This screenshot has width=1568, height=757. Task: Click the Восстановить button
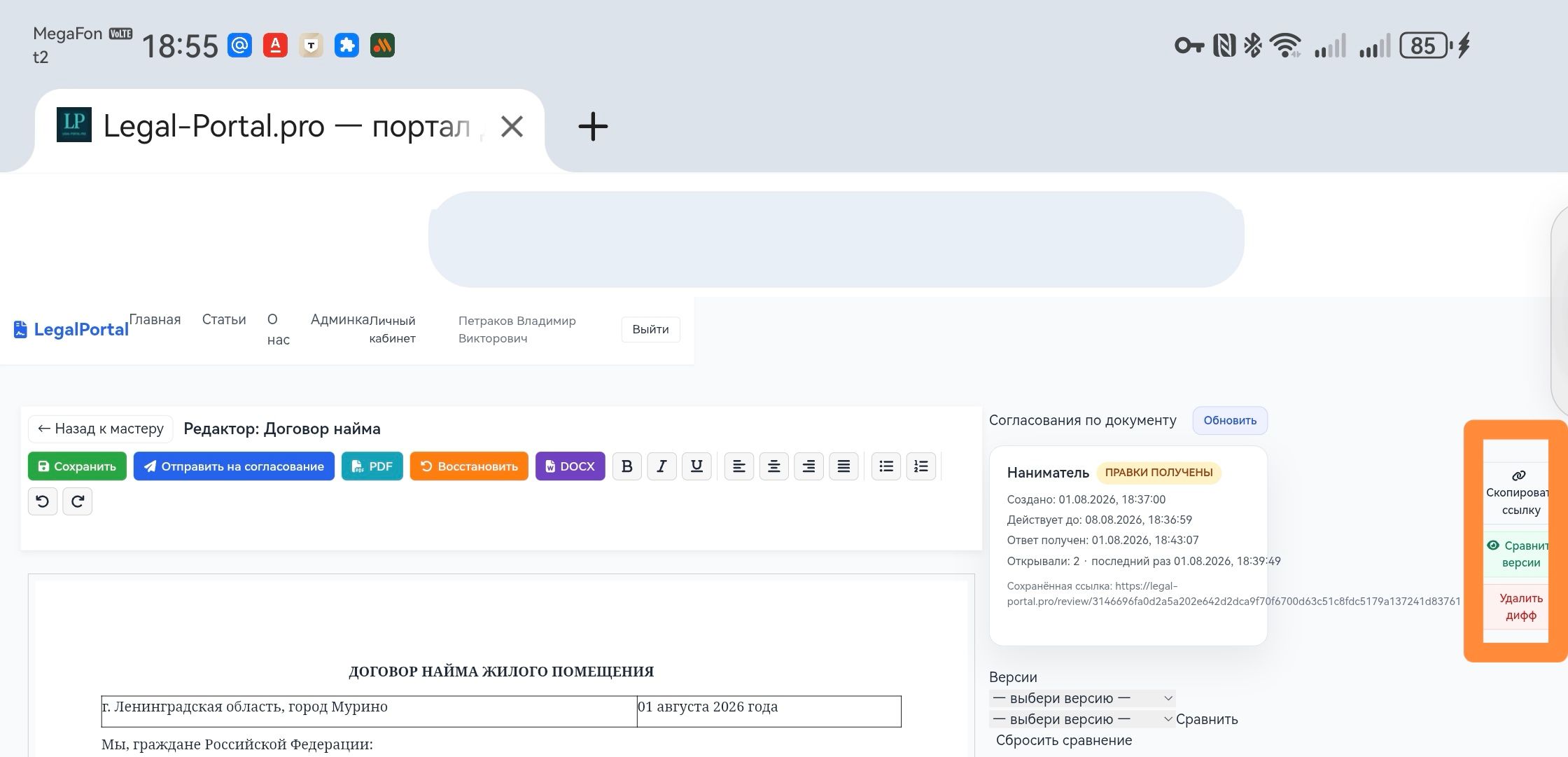[469, 466]
